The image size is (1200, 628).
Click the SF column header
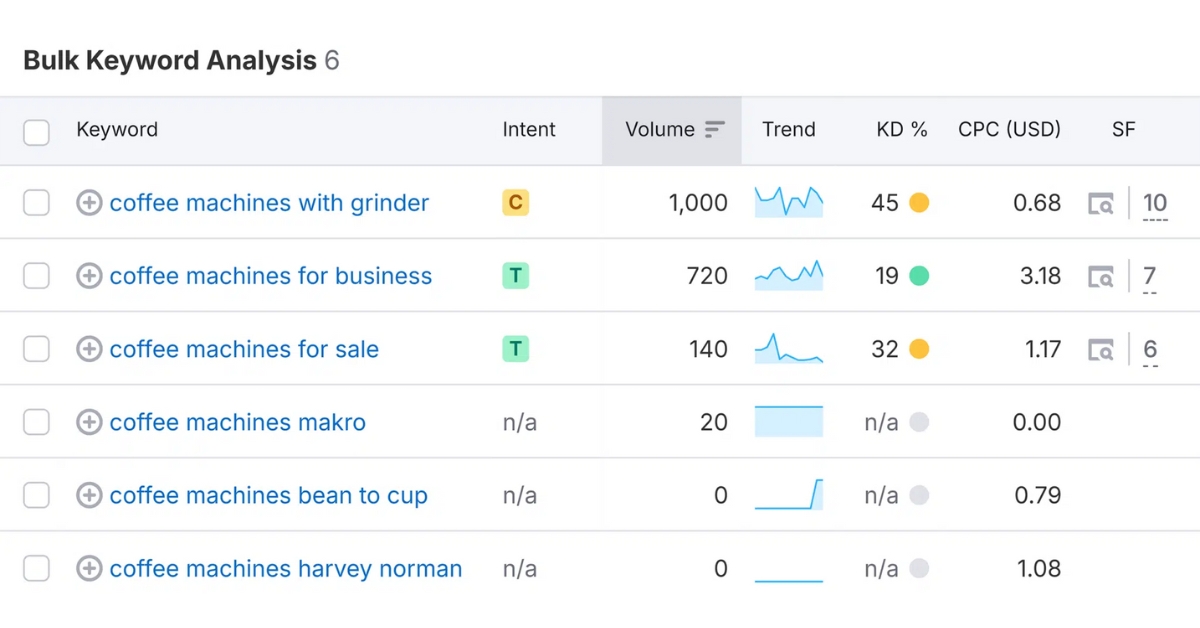coord(1123,130)
